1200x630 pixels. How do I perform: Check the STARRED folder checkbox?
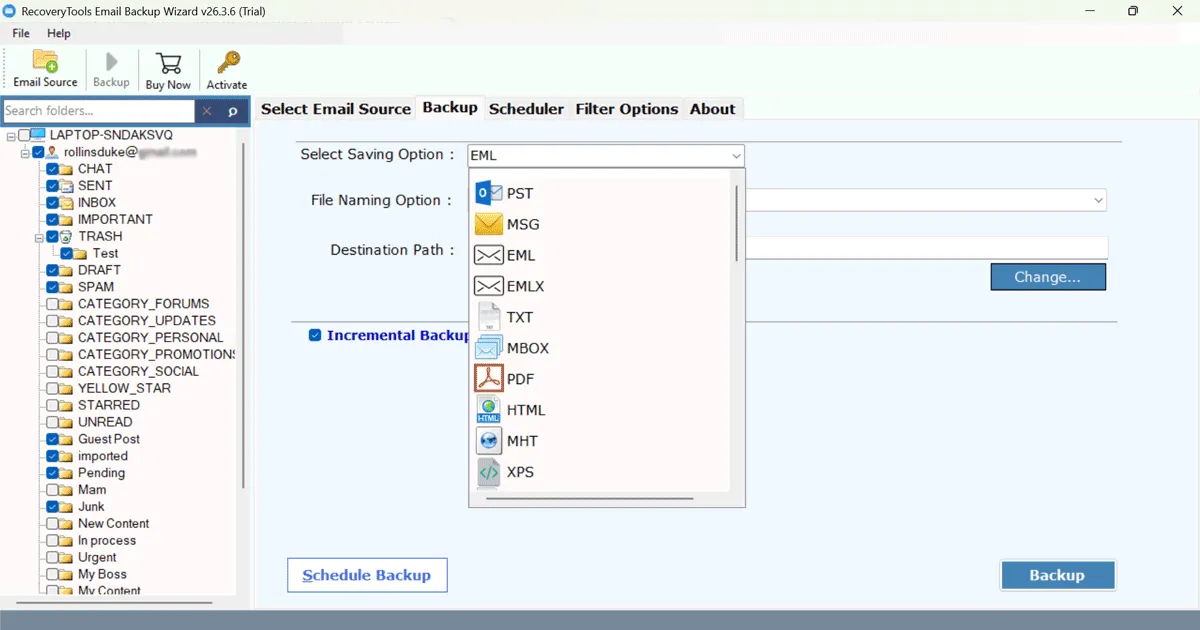click(x=52, y=405)
